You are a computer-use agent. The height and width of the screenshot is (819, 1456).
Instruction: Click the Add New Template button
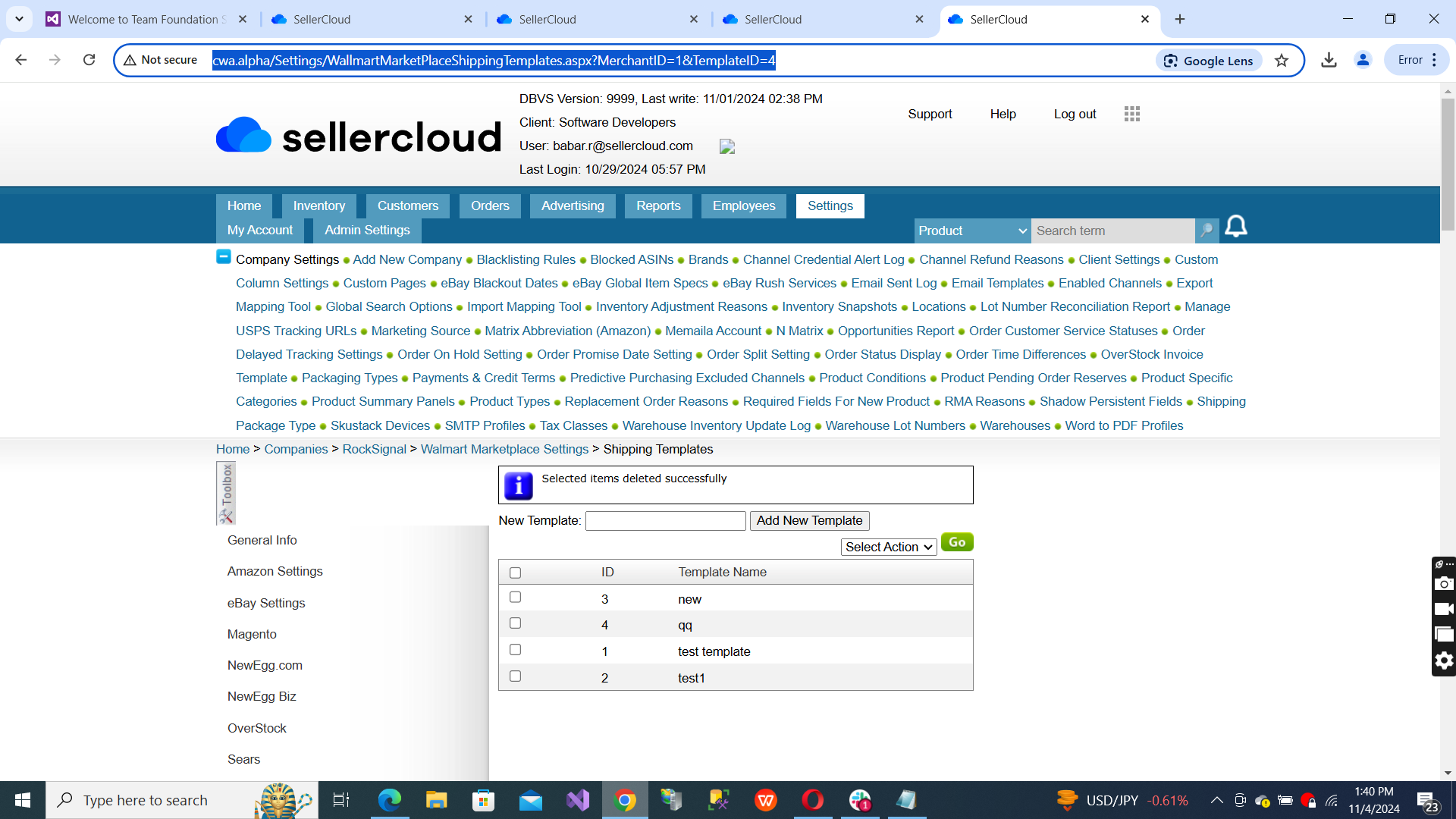[x=809, y=520]
